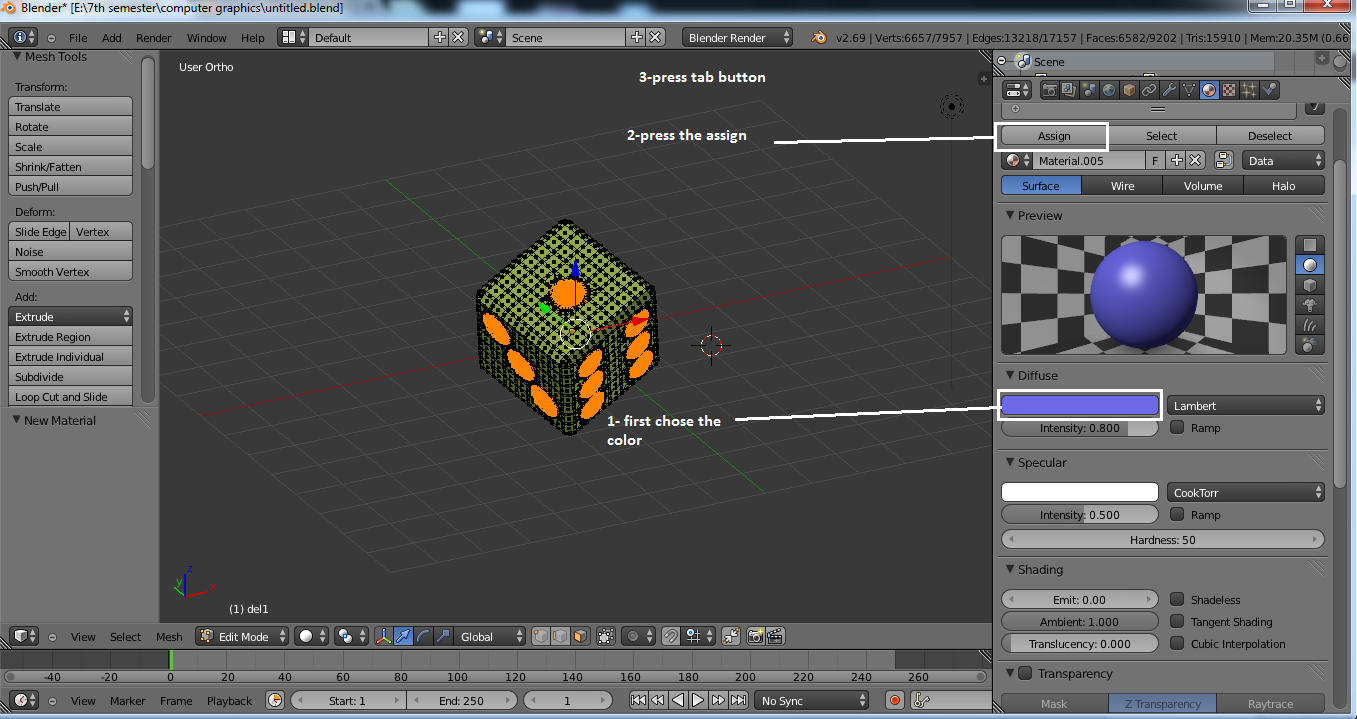Select the large sphere with sky preview
The height and width of the screenshot is (719, 1357).
click(1310, 345)
